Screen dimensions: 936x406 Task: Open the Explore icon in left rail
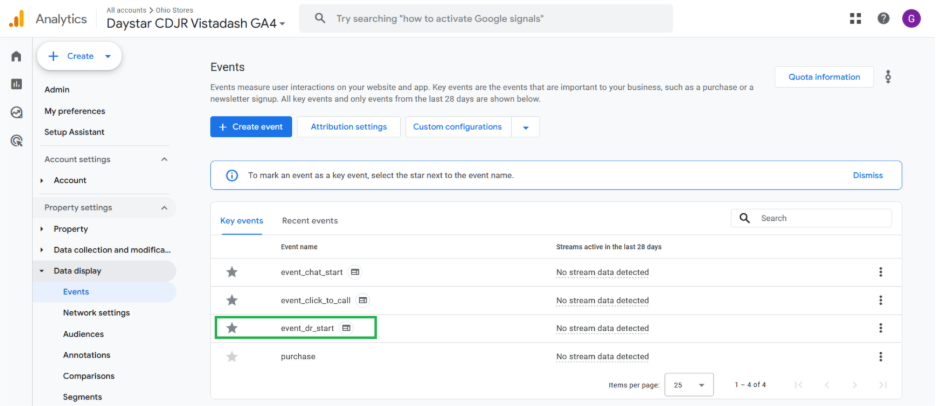pos(16,112)
